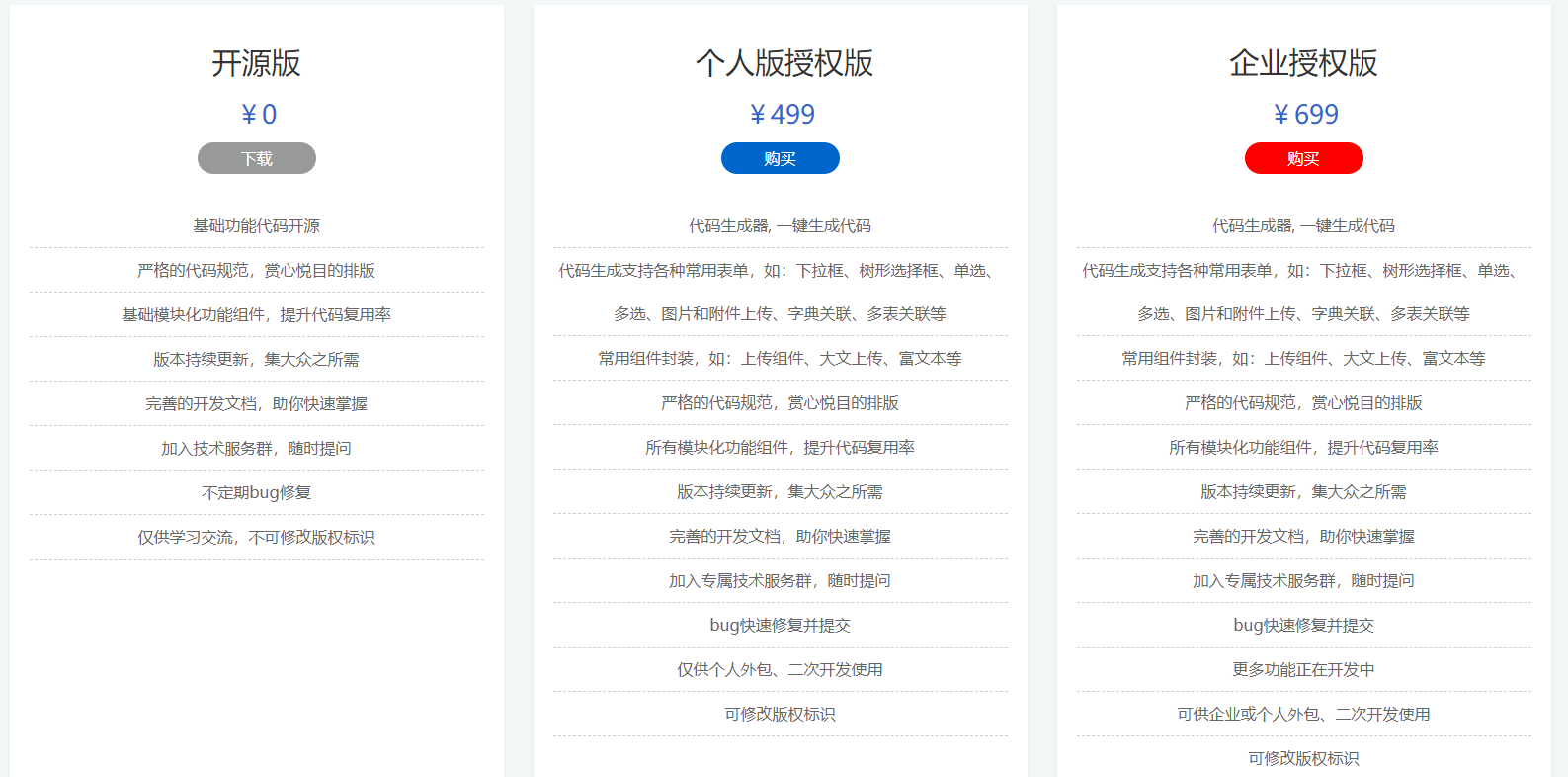Select 基础模块化功能组件 row in 开源版 list

(257, 314)
